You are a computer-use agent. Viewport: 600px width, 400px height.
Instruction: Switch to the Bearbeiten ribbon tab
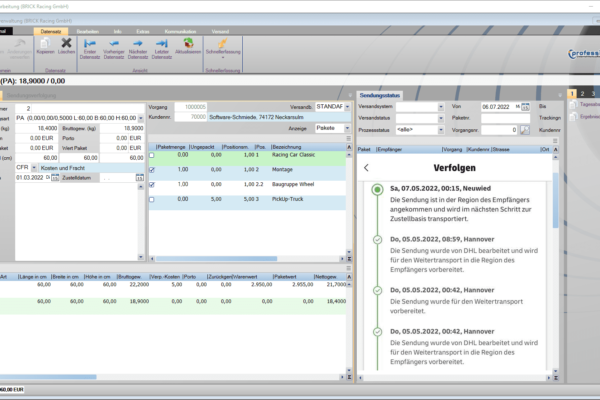point(86,31)
